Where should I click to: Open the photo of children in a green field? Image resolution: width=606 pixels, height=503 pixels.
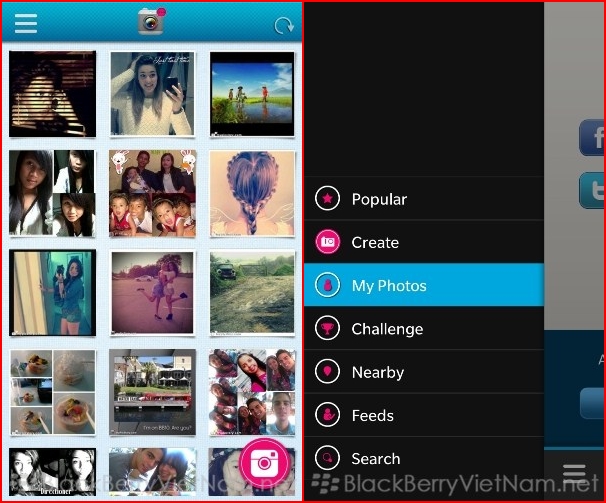coord(252,95)
